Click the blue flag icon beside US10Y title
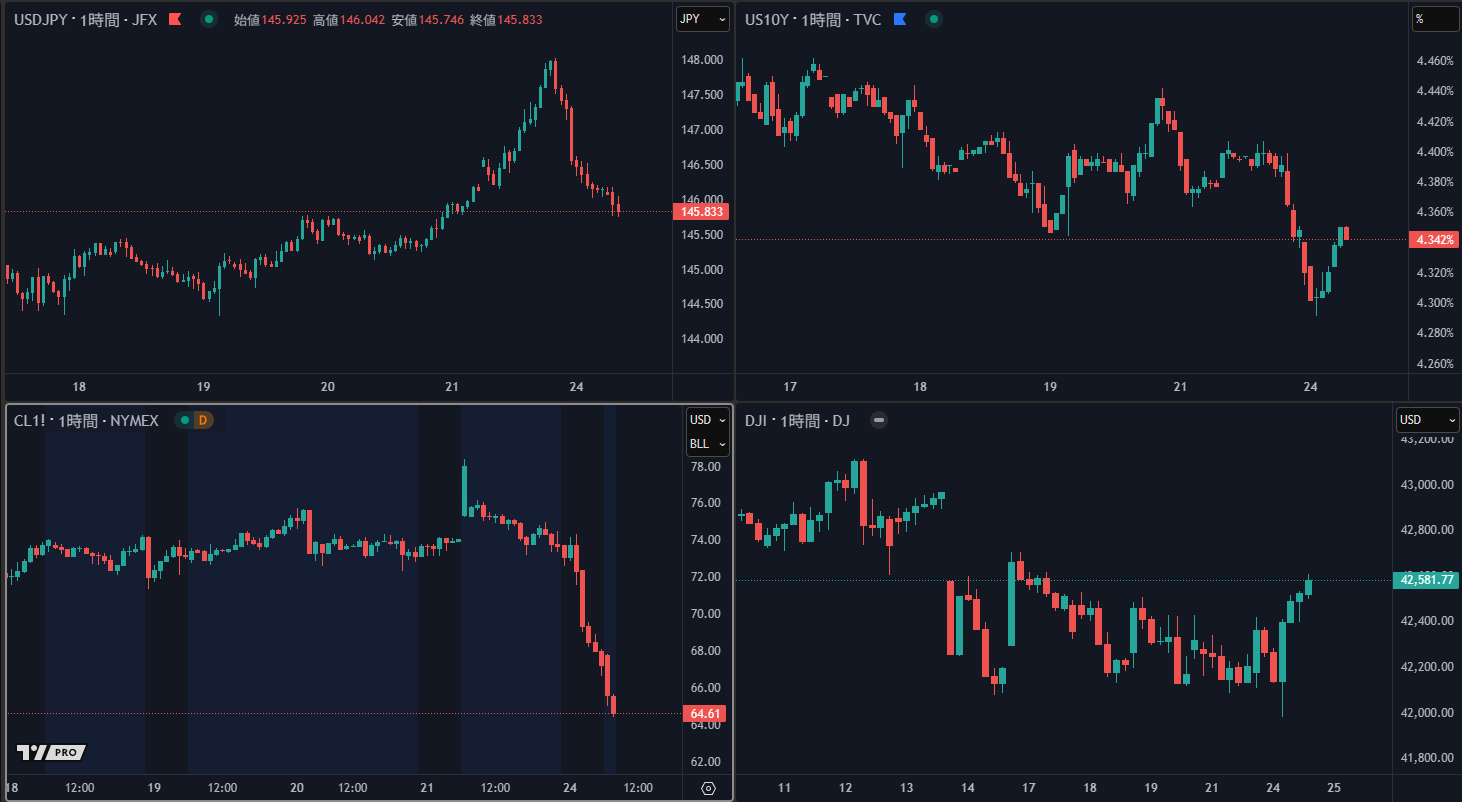Image resolution: width=1462 pixels, height=802 pixels. [x=900, y=19]
